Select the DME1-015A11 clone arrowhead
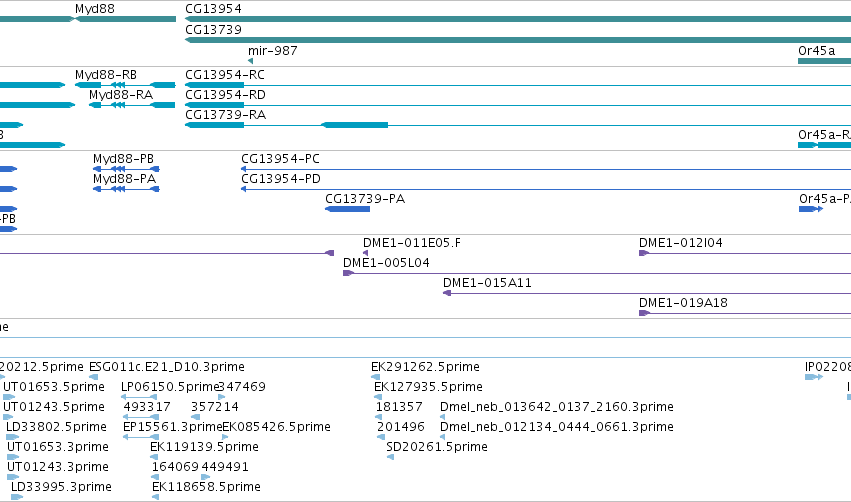This screenshot has height=502, width=851. [x=447, y=293]
